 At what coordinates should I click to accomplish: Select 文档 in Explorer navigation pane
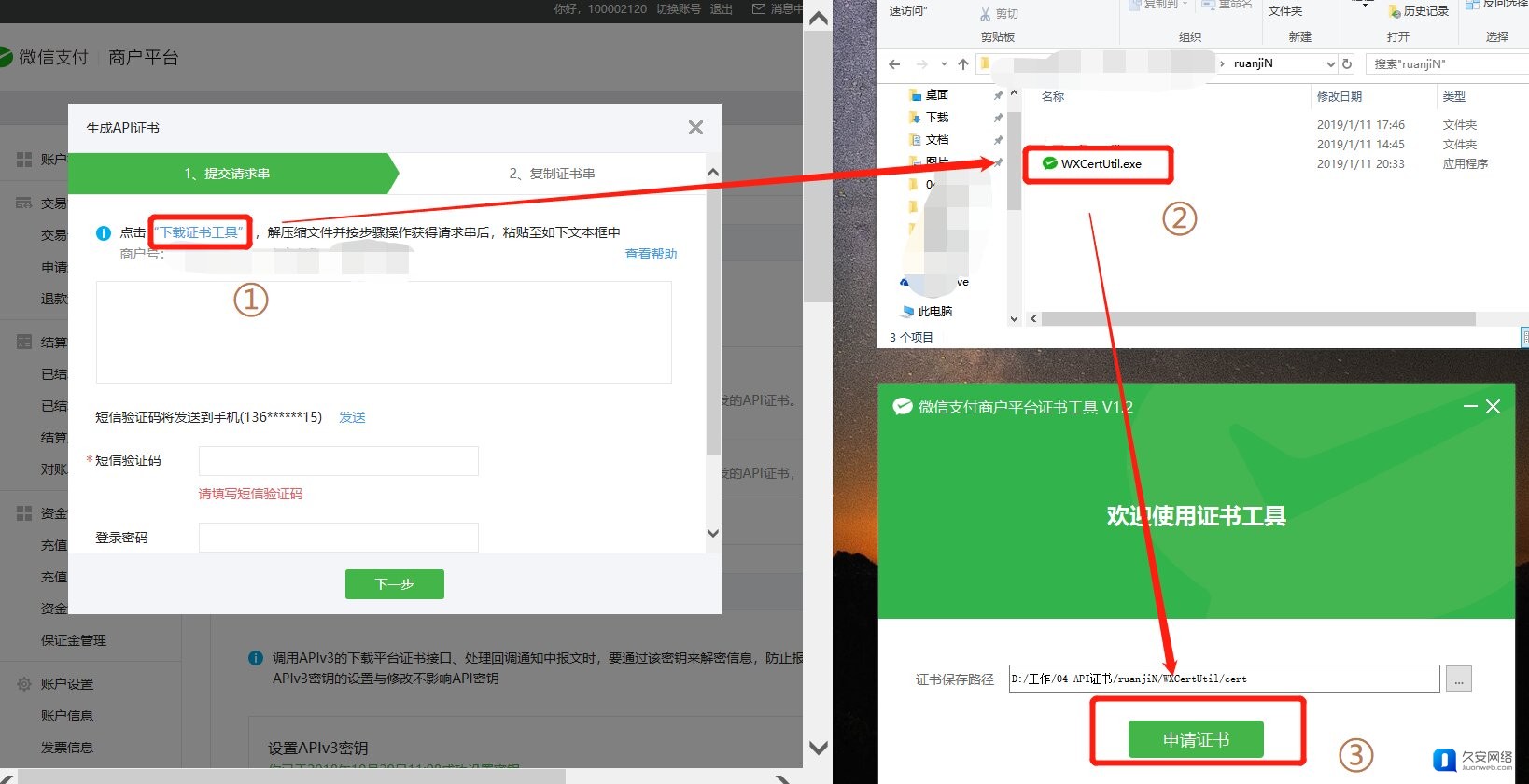[937, 139]
